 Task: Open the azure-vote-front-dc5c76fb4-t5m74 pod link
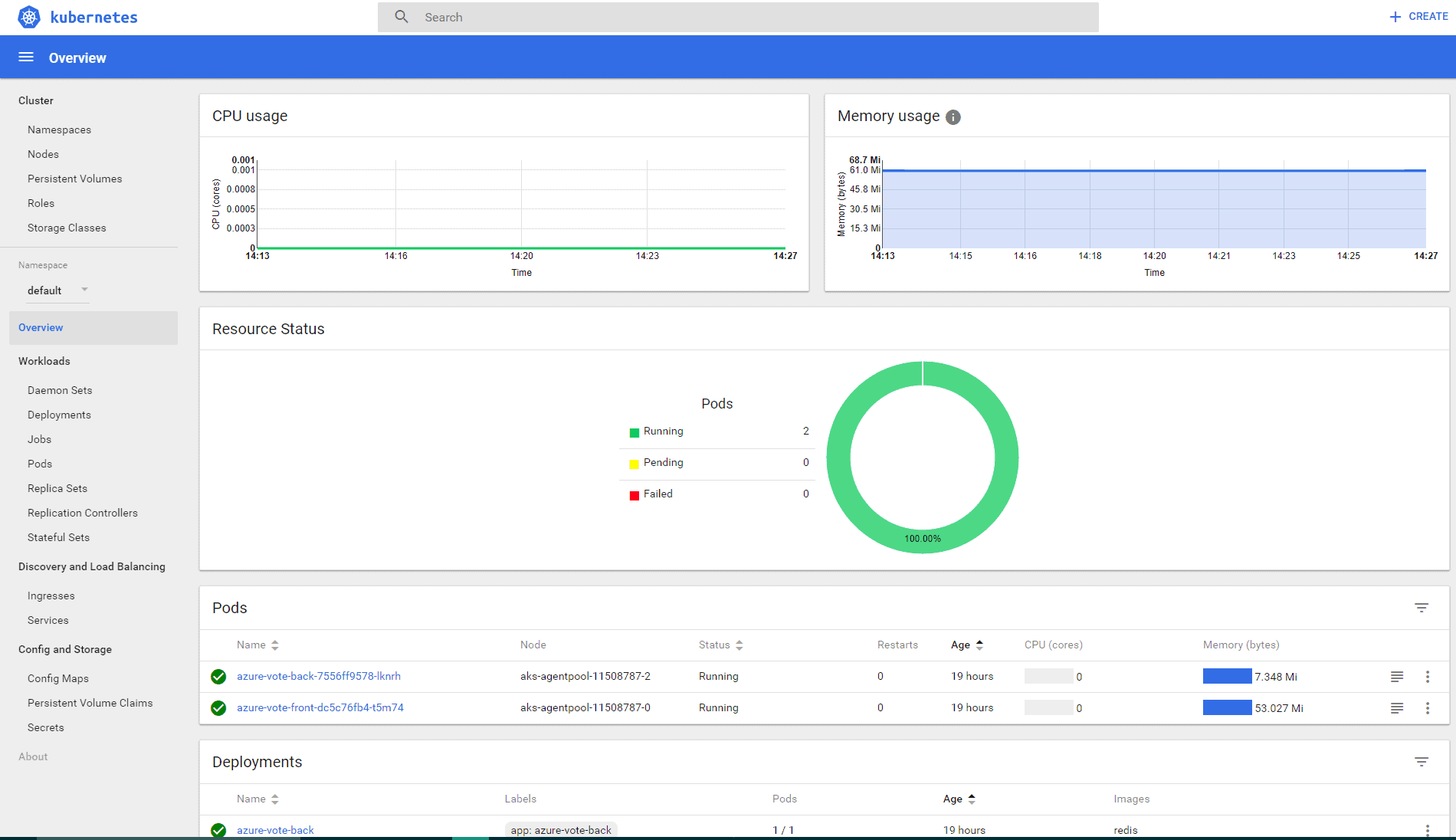tap(320, 708)
